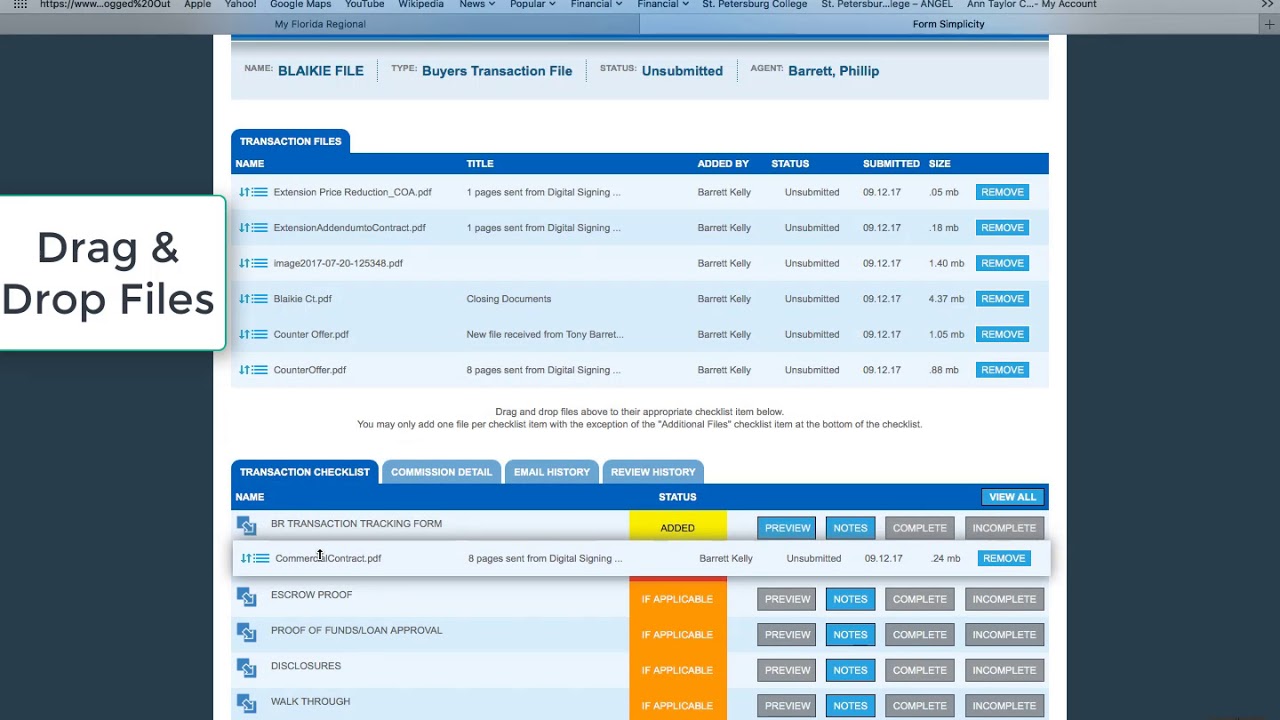1280x720 pixels.
Task: Remove Counter Offer.pdf file
Action: click(1002, 334)
